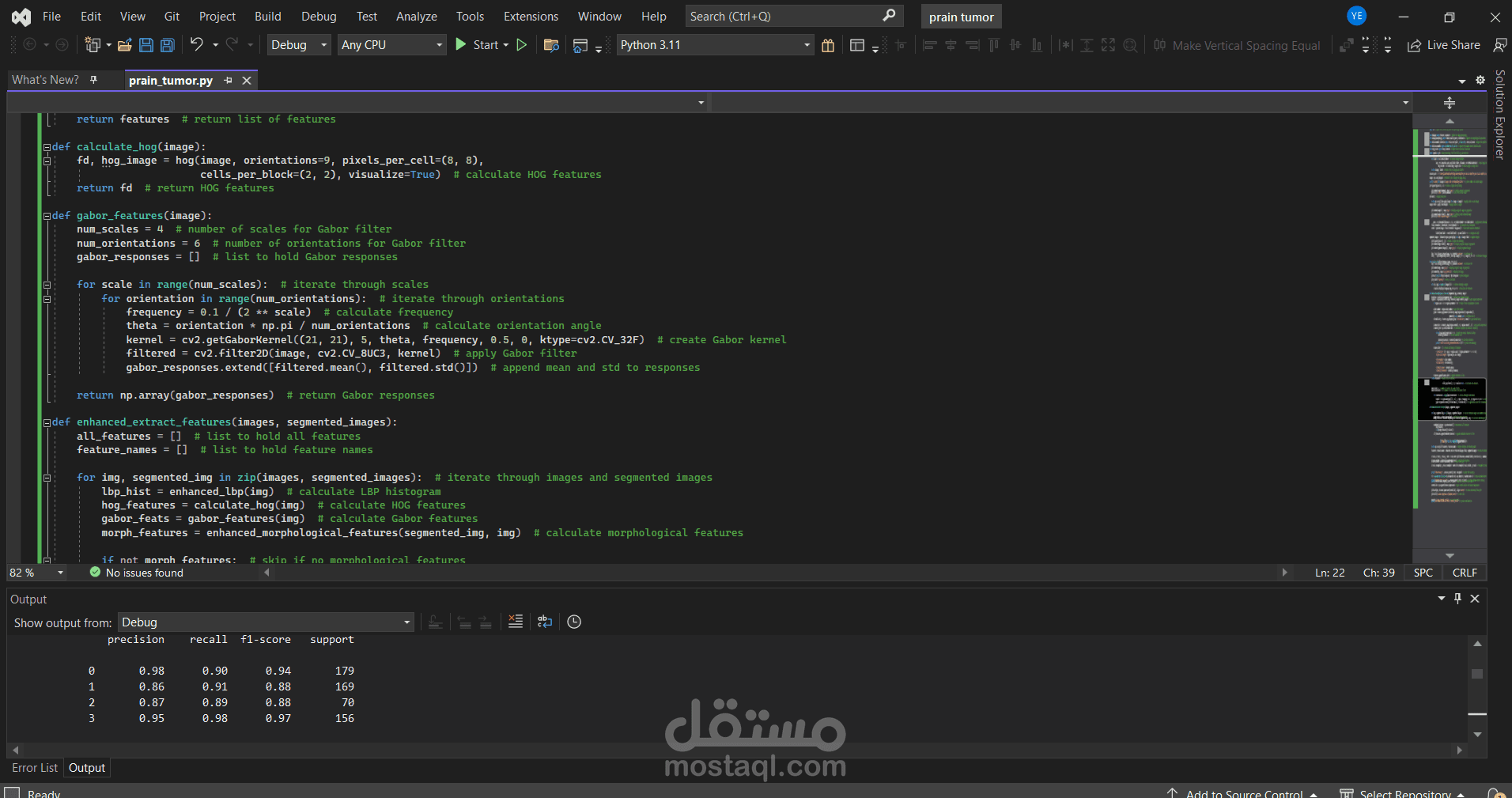
Task: Switch to the What's New? tab
Action: point(45,79)
